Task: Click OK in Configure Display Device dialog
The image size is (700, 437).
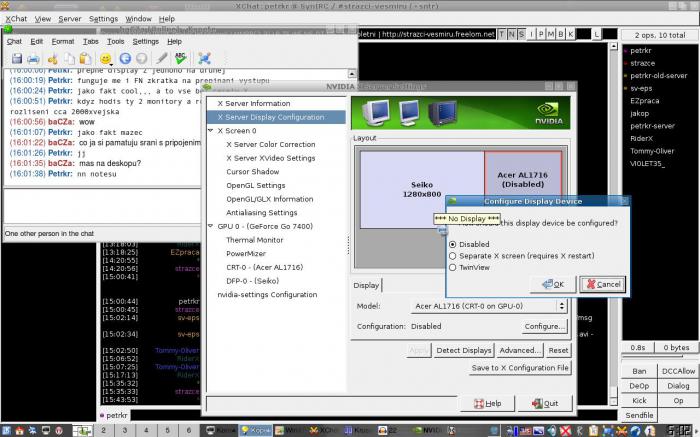Action: (x=553, y=284)
